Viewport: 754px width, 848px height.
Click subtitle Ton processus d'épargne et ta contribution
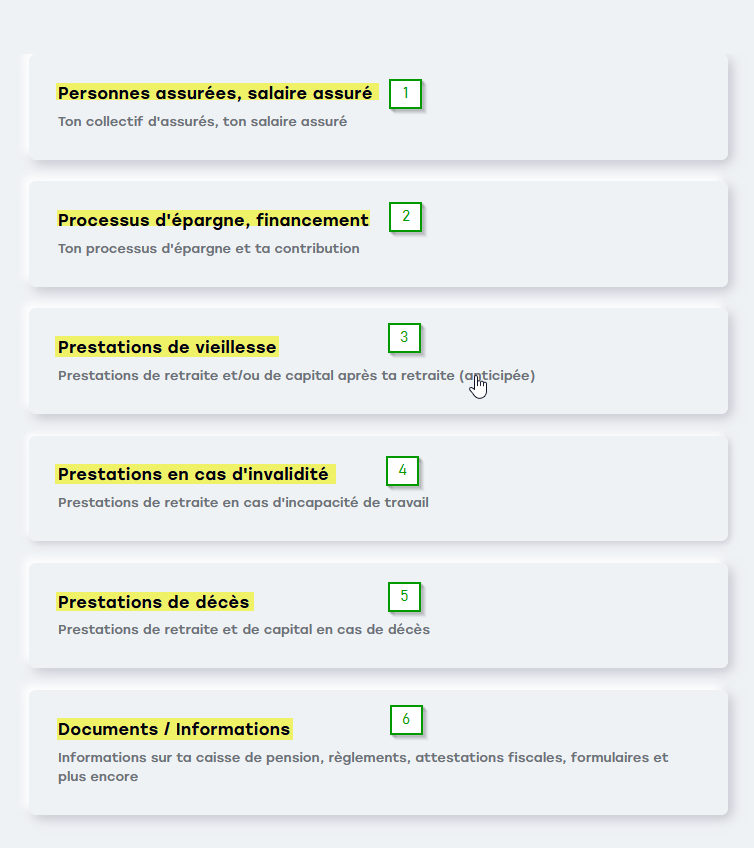tap(209, 249)
